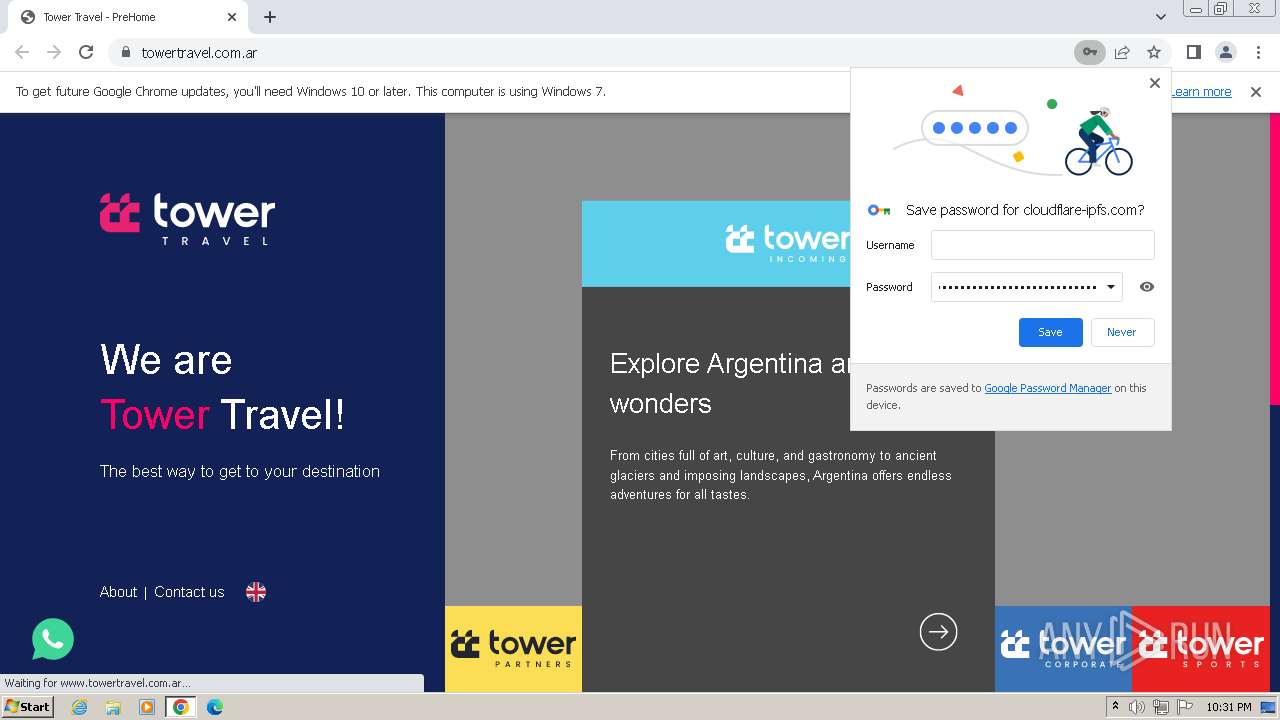This screenshot has width=1280, height=720.
Task: Reload the Tower Travel page
Action: coord(86,52)
